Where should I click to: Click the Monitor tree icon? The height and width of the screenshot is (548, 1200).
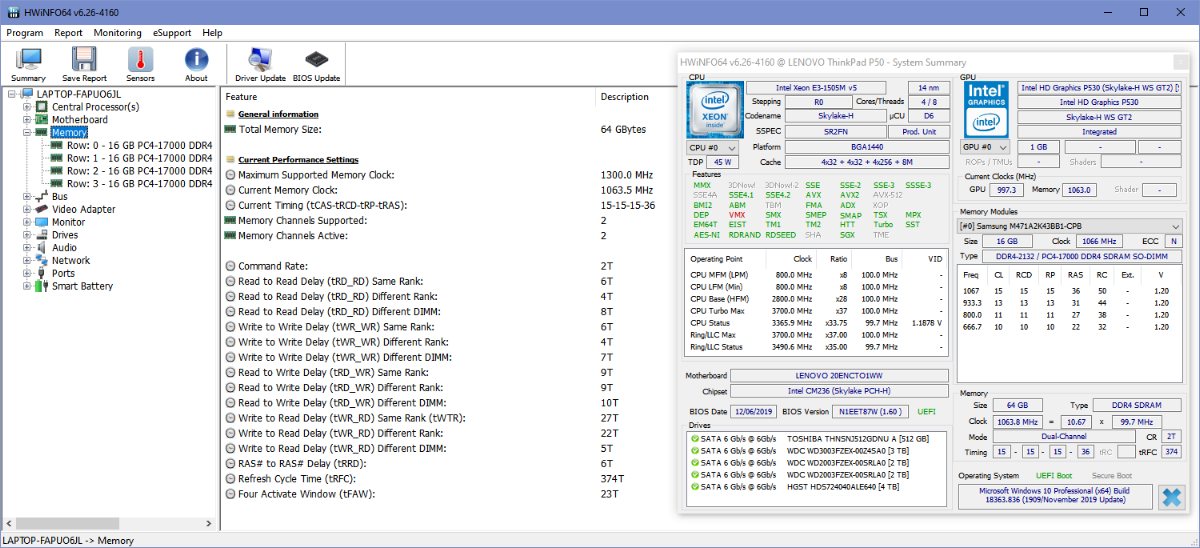point(42,222)
